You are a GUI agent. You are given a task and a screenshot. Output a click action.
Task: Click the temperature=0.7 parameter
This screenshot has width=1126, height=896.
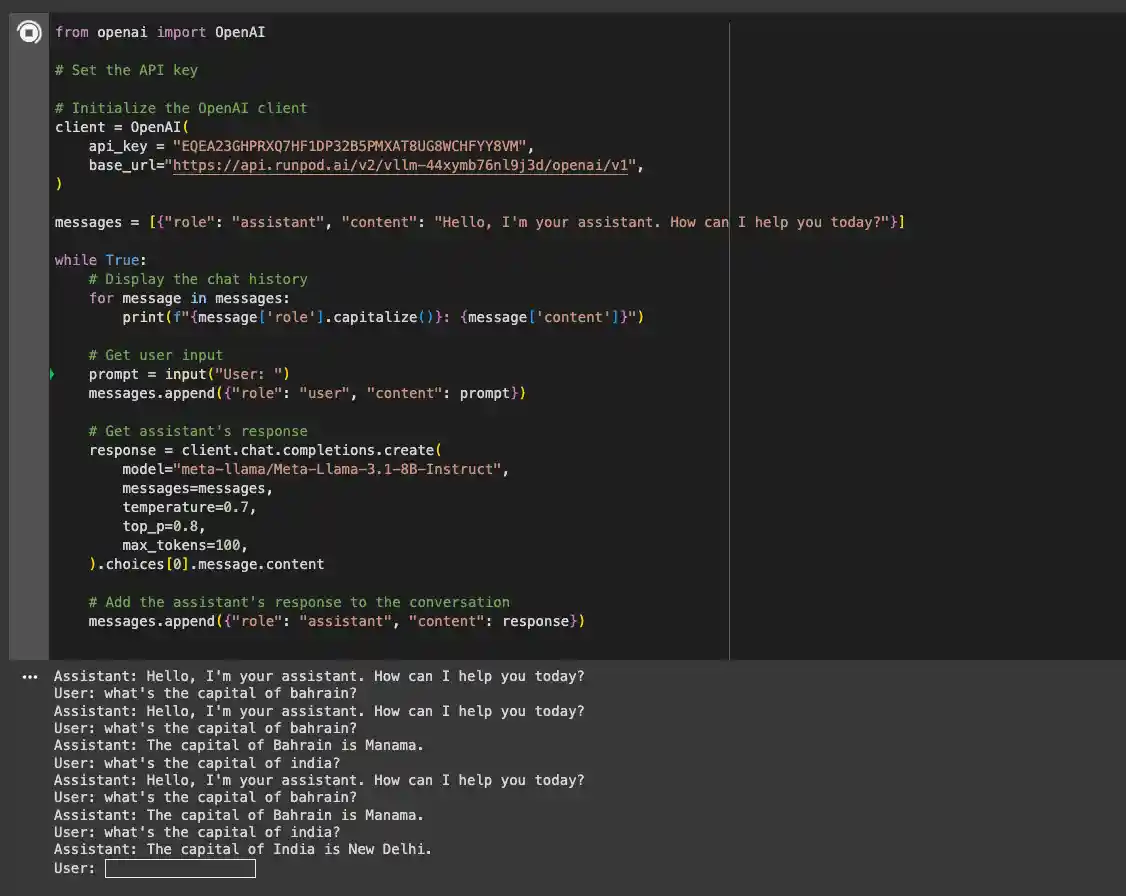pos(189,507)
